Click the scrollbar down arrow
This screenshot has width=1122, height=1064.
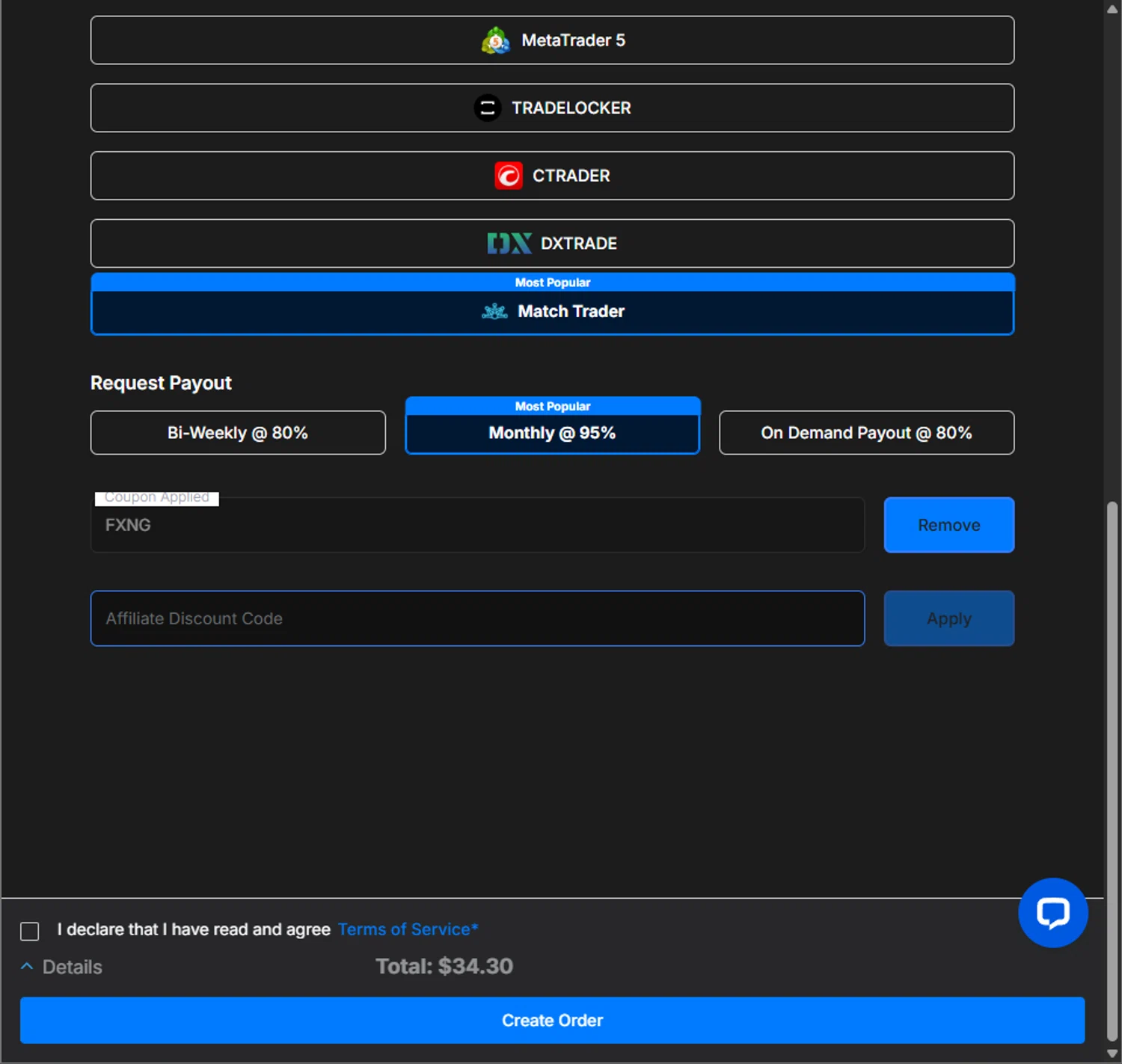point(1112,1054)
